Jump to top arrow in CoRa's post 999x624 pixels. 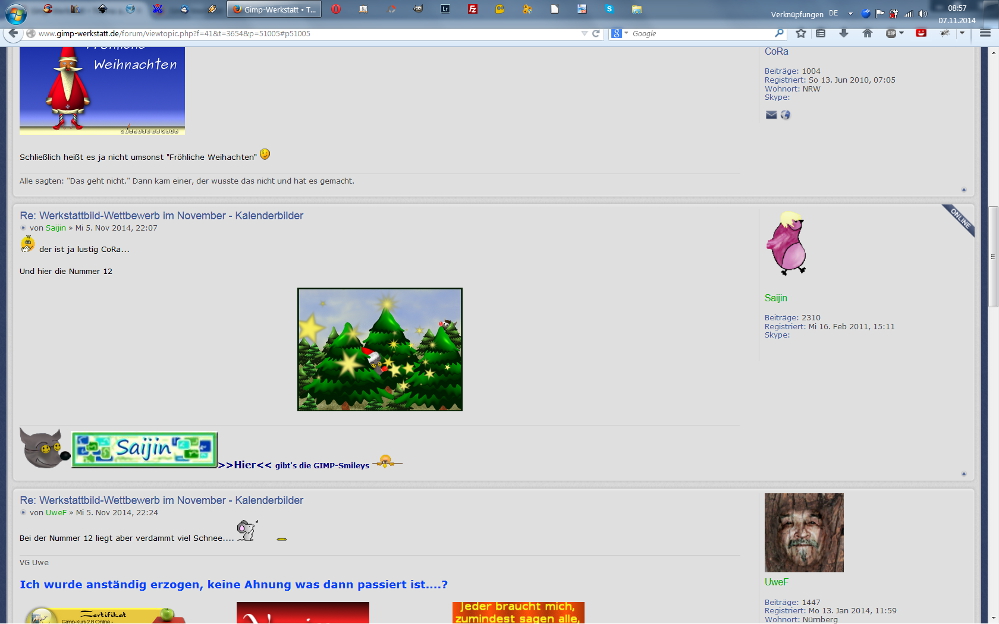963,189
